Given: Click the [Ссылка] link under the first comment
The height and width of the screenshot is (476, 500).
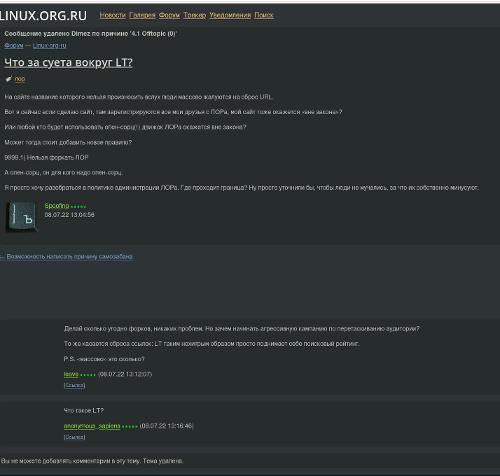Looking at the screenshot, I should (x=74, y=385).
